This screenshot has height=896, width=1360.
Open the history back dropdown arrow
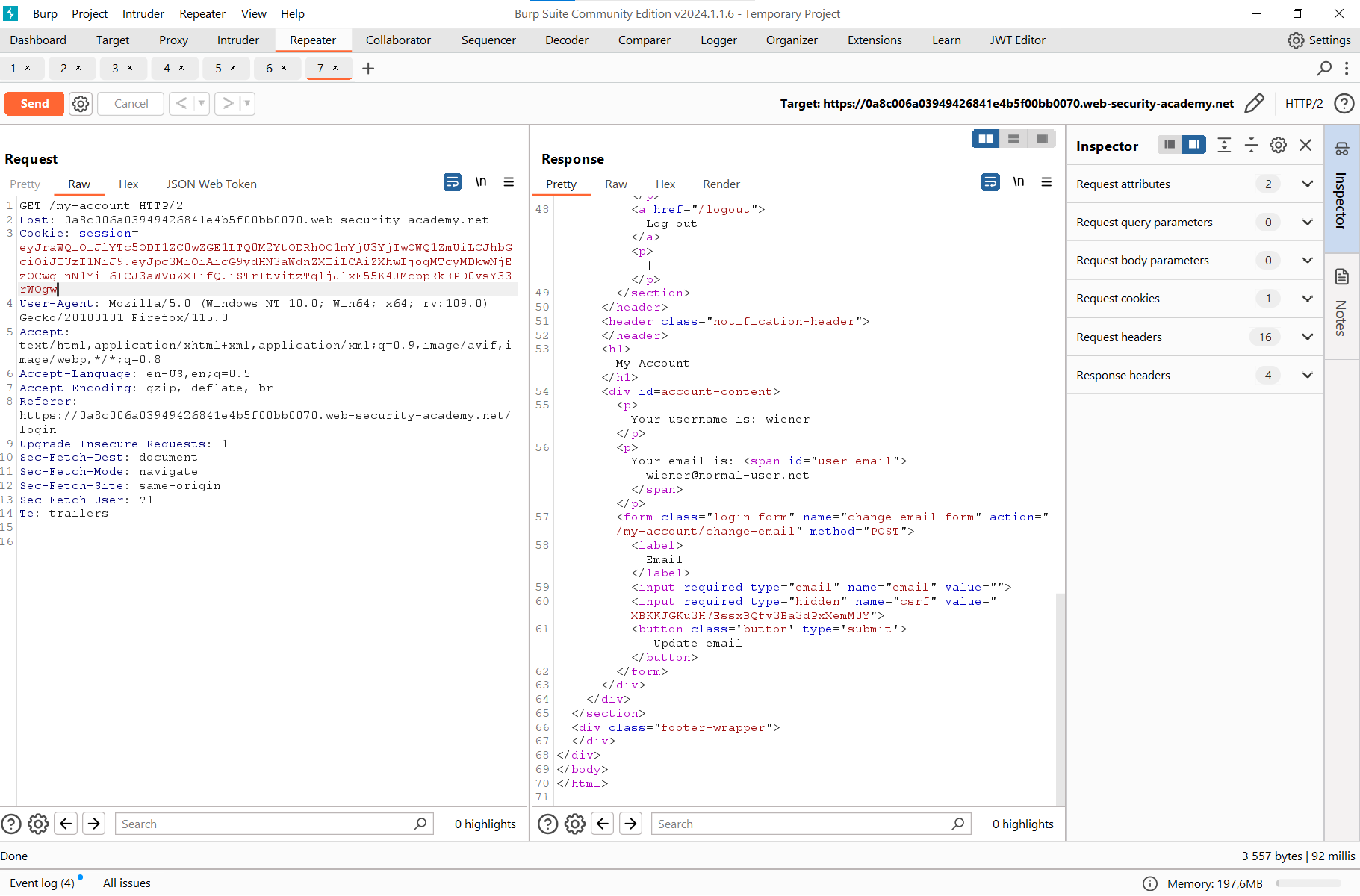[201, 104]
